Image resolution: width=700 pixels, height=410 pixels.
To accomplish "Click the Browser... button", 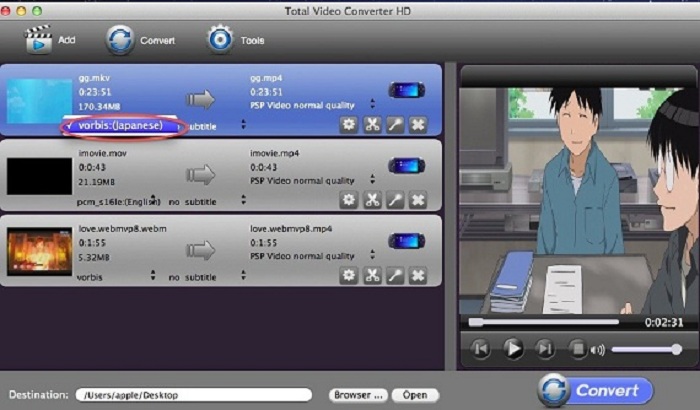I will pyautogui.click(x=358, y=395).
